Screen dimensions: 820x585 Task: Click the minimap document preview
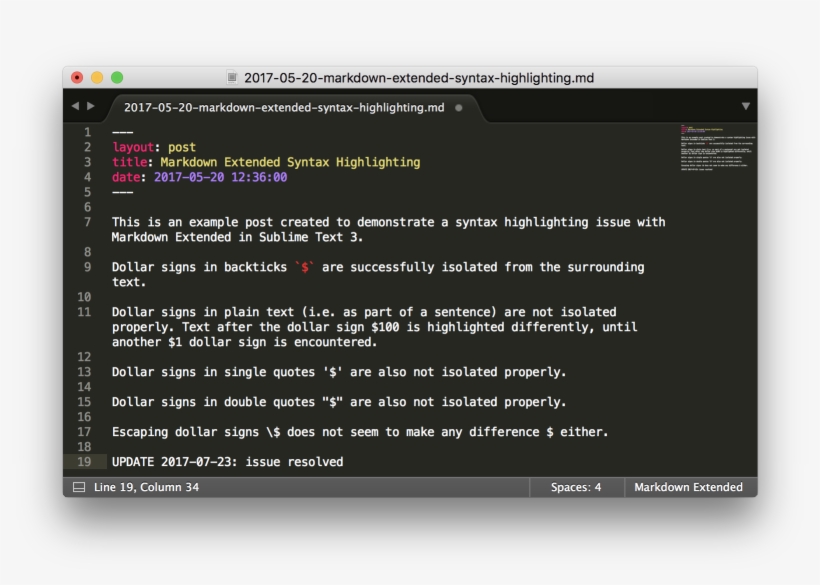click(716, 150)
